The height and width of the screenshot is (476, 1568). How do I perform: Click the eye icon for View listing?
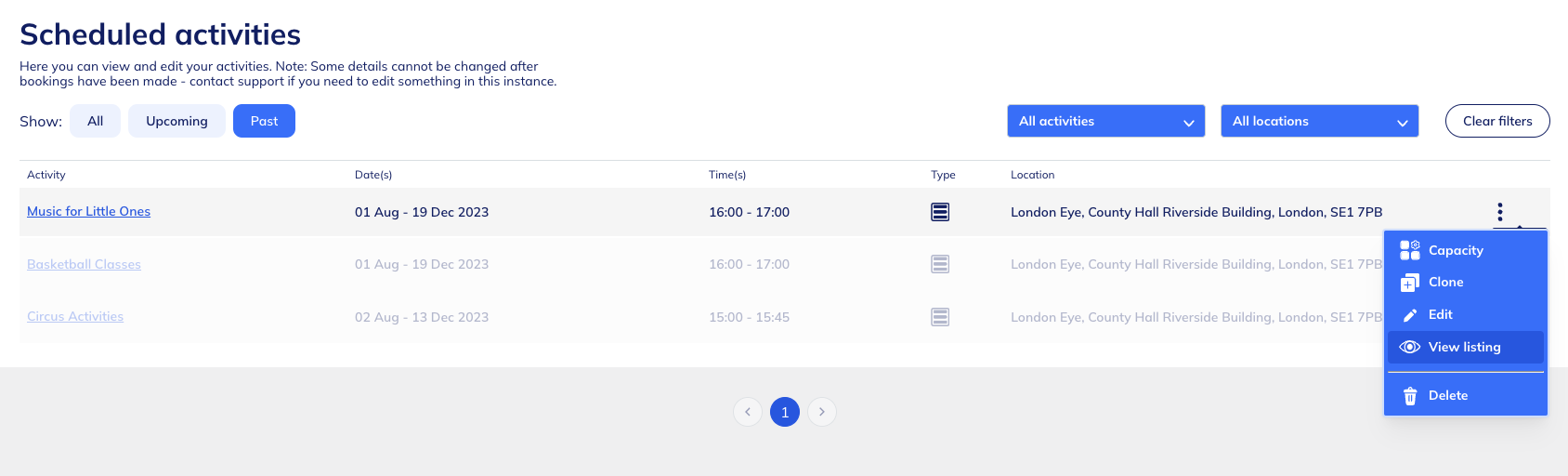tap(1409, 347)
